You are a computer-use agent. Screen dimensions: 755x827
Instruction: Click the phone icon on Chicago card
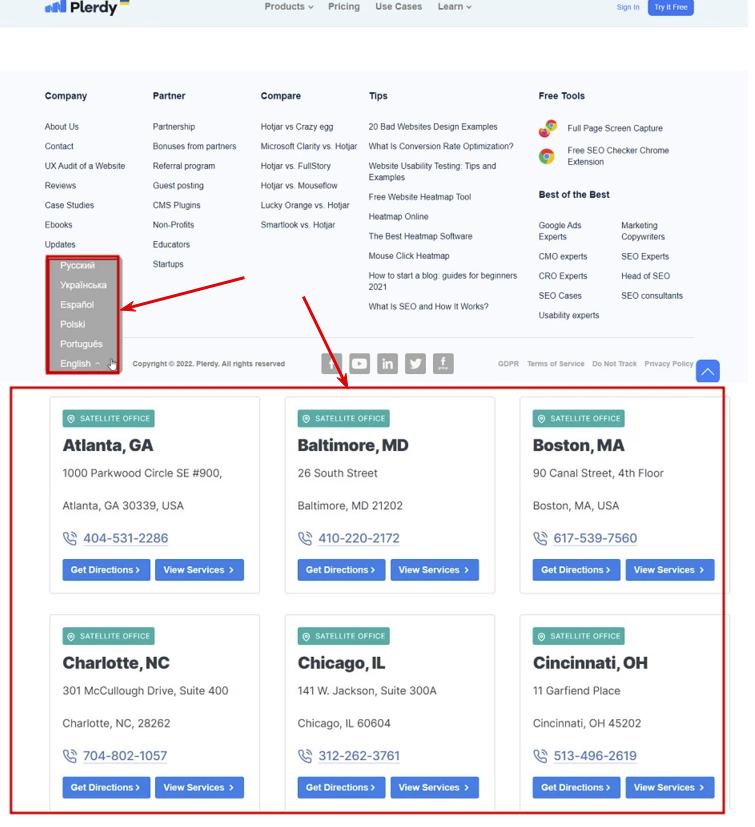pos(305,756)
